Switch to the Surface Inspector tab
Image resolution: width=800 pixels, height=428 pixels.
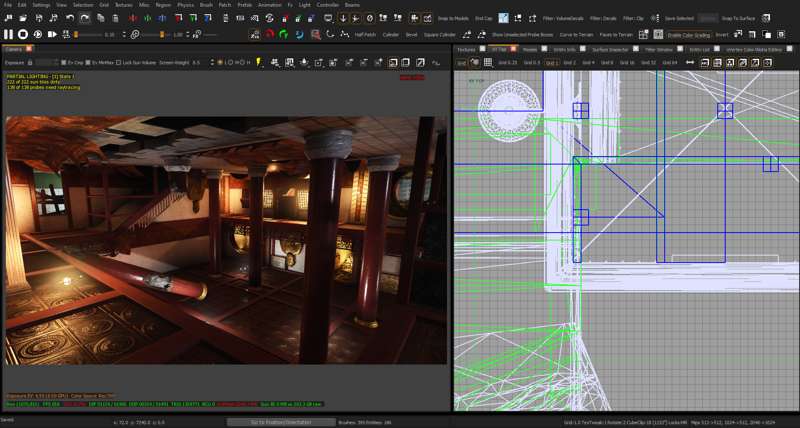click(611, 48)
